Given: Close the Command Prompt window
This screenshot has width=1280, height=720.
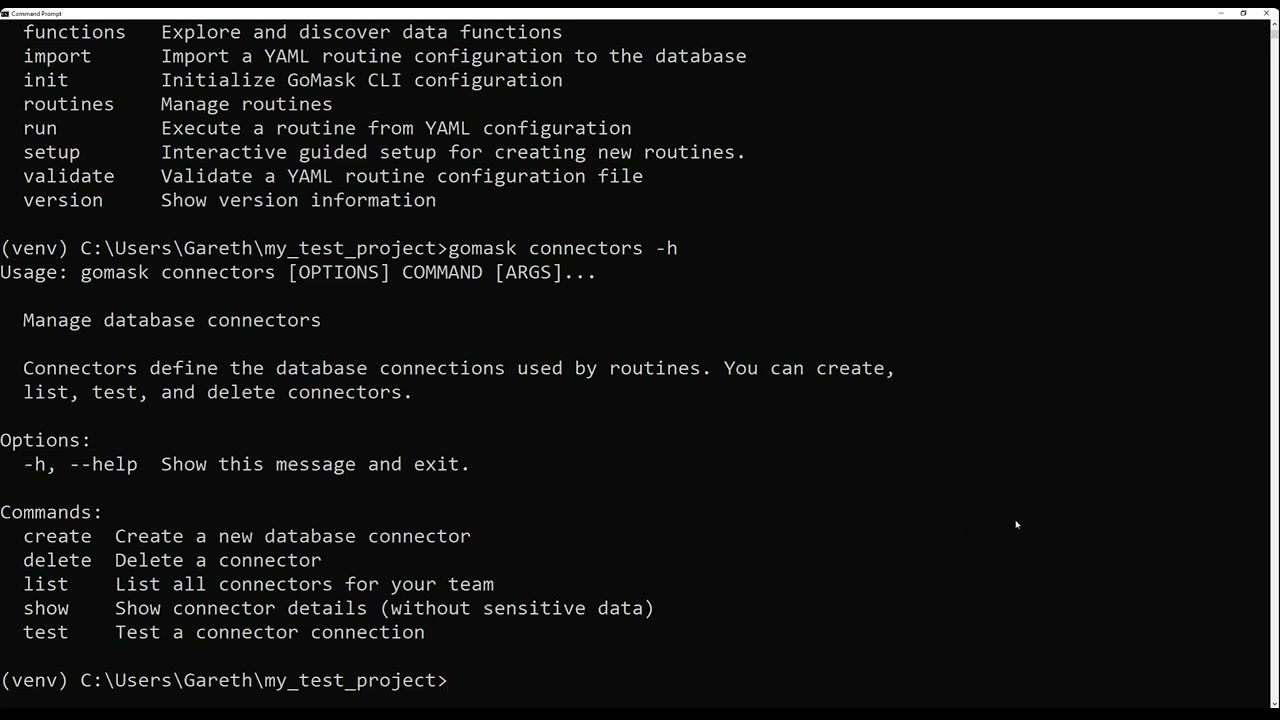Looking at the screenshot, I should (x=1267, y=13).
